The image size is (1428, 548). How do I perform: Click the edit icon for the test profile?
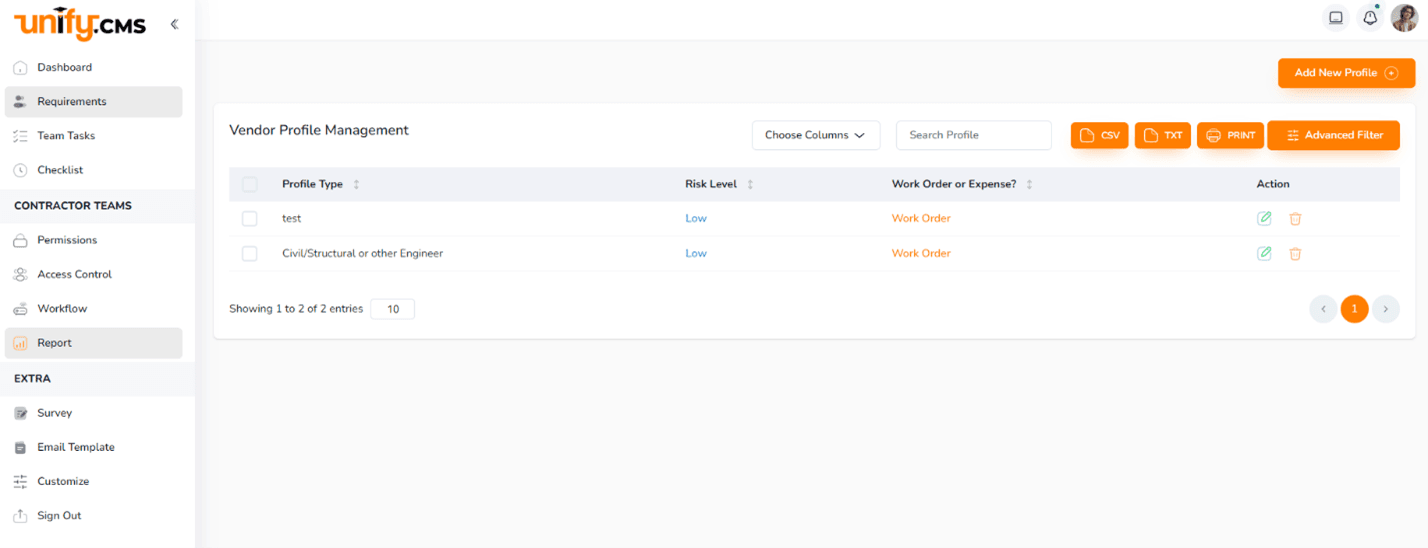click(x=1264, y=219)
